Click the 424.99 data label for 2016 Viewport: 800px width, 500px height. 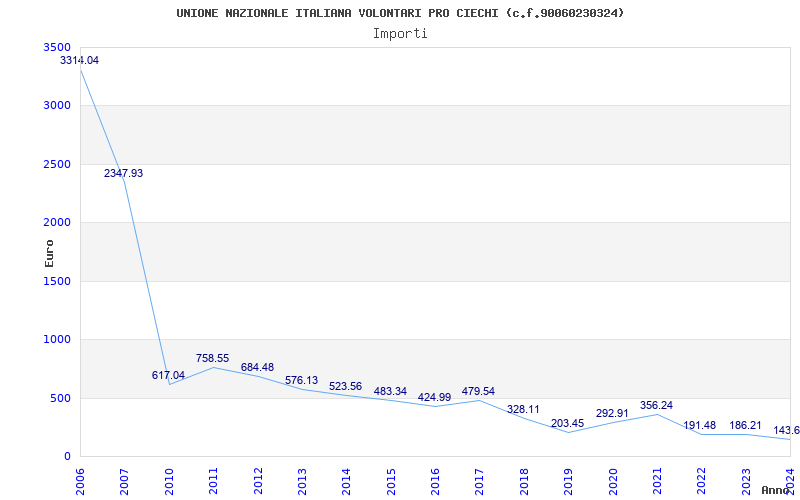(x=434, y=397)
